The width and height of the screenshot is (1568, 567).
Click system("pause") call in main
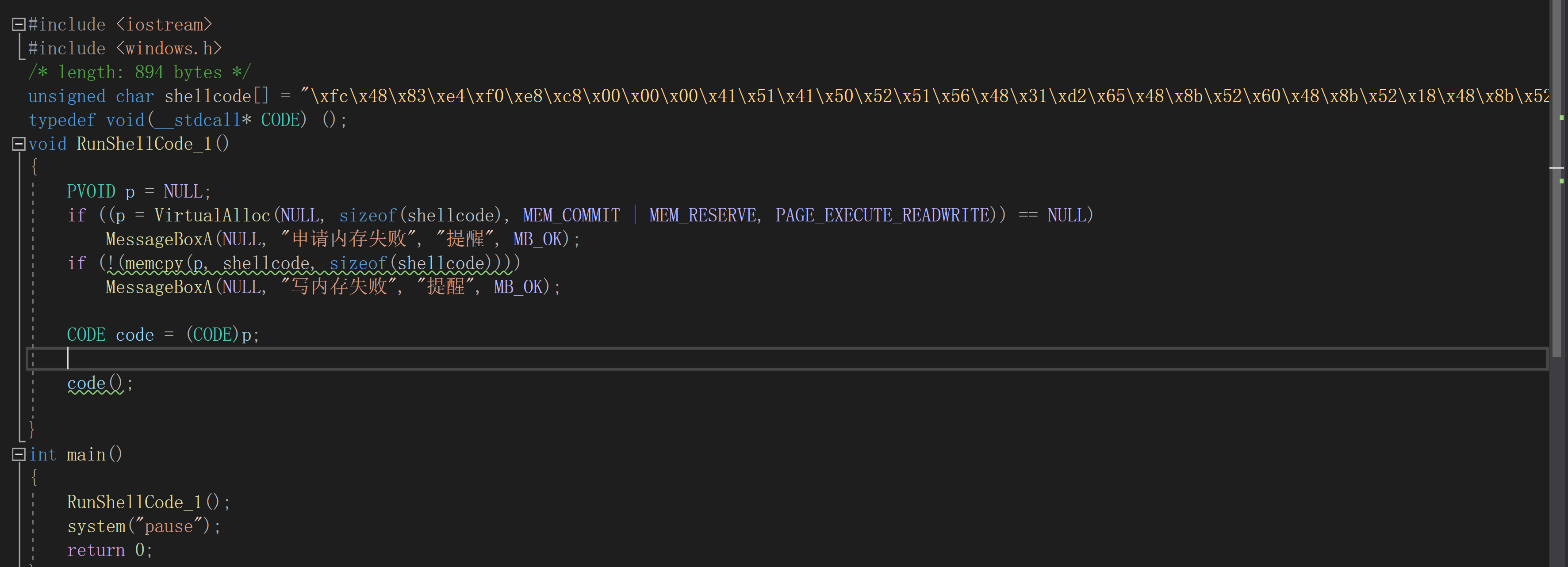pos(142,526)
